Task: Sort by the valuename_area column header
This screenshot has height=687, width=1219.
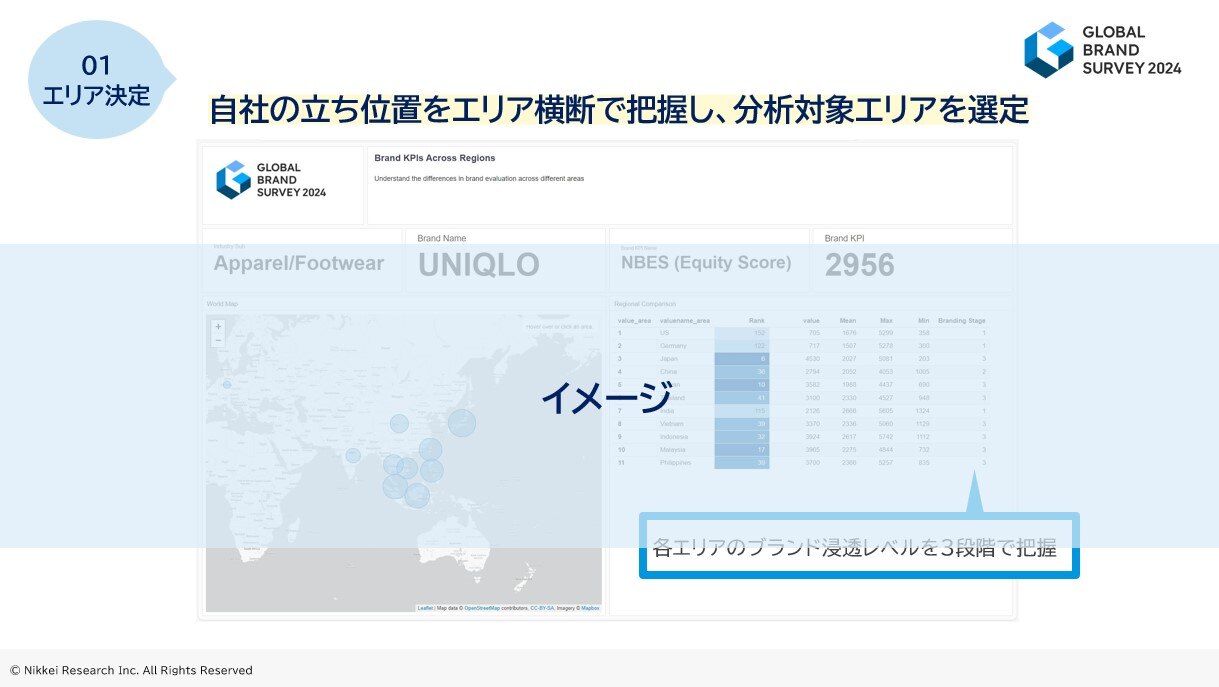Action: 685,320
